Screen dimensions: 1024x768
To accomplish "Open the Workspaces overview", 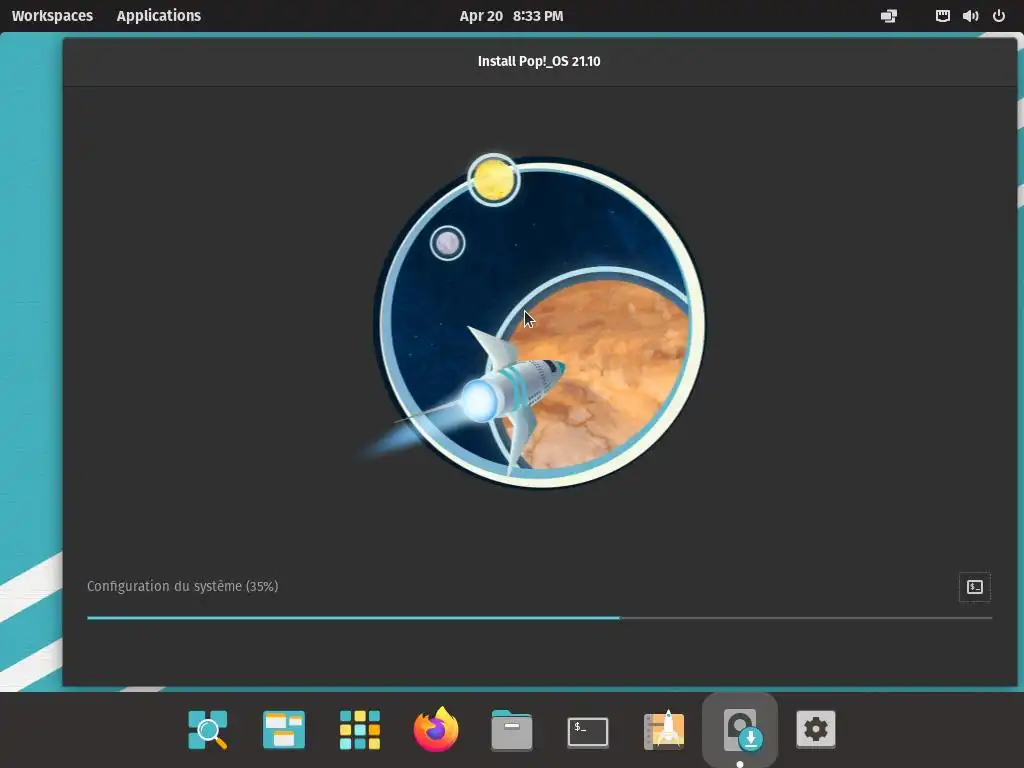I will click(52, 16).
